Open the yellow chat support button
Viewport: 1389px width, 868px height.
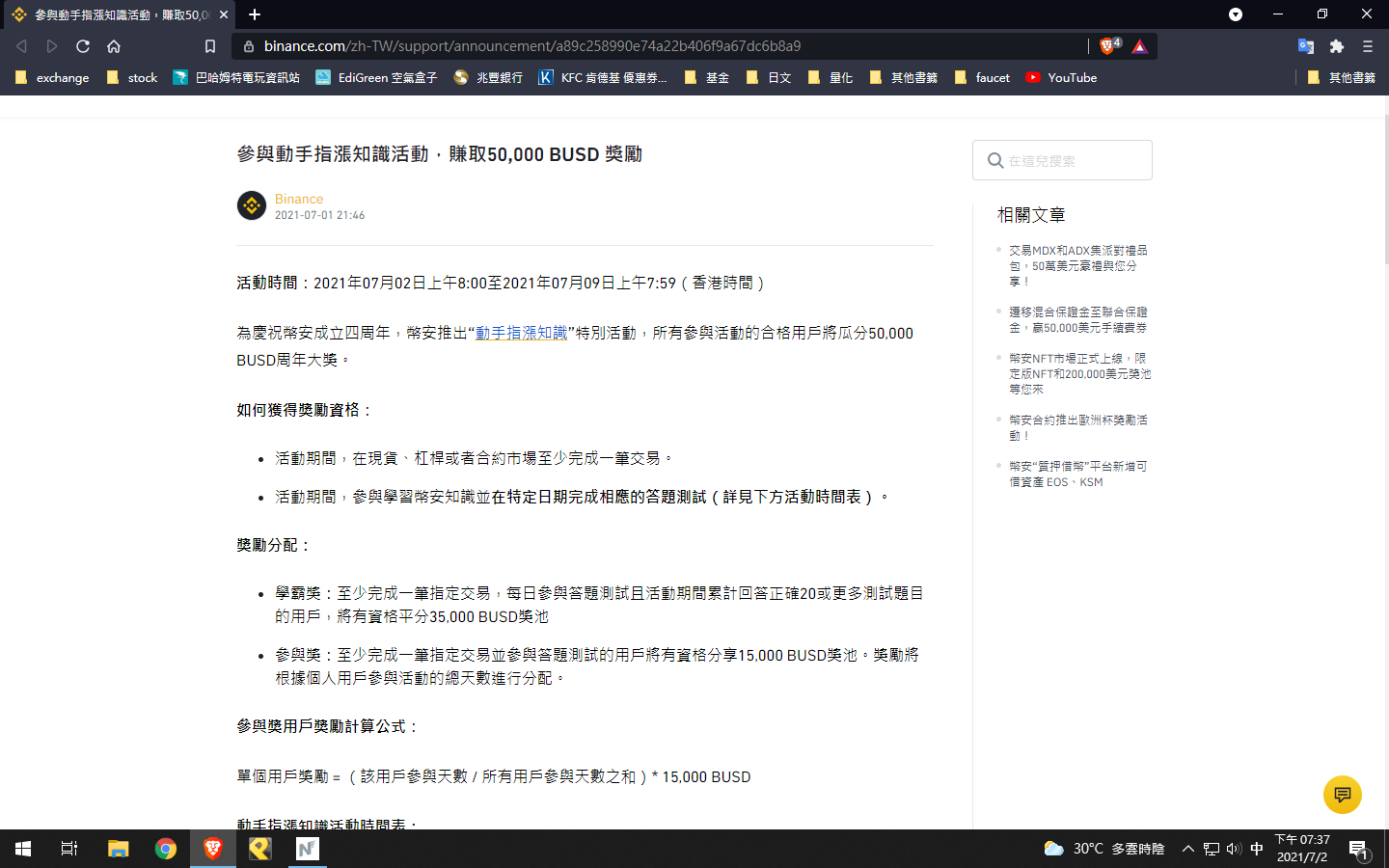(x=1343, y=795)
